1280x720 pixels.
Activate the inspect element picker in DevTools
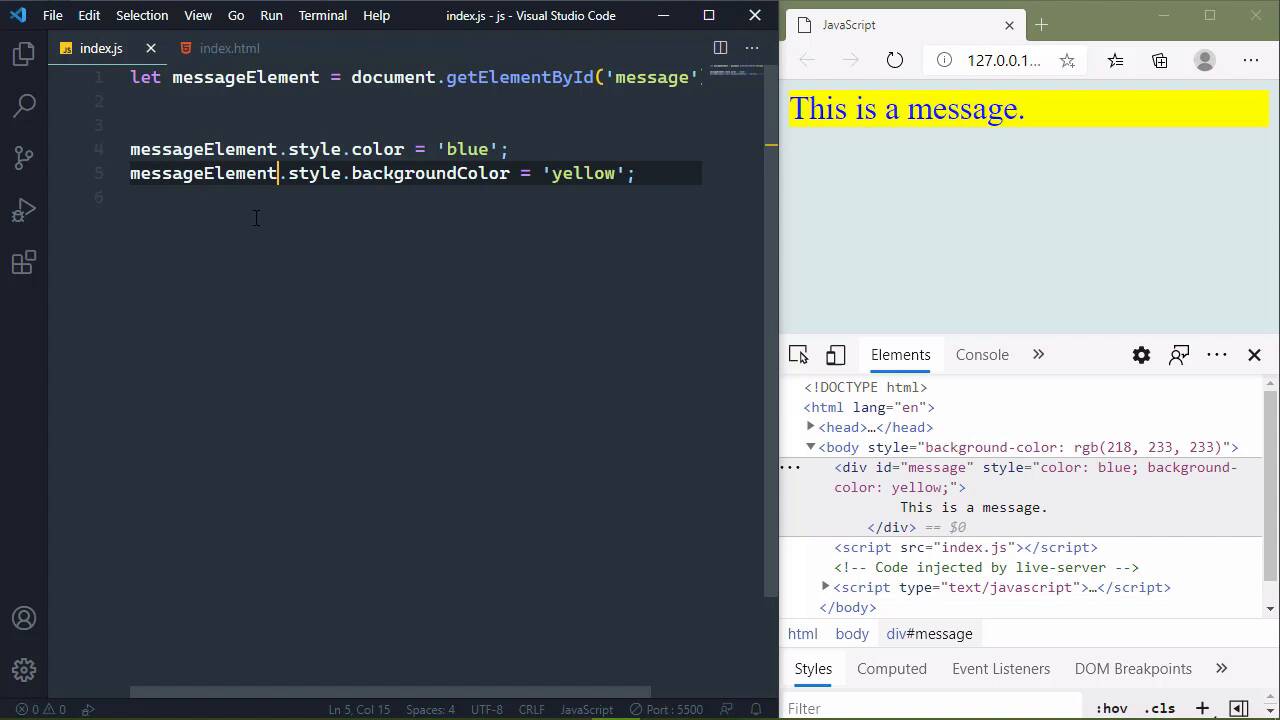[x=798, y=355]
